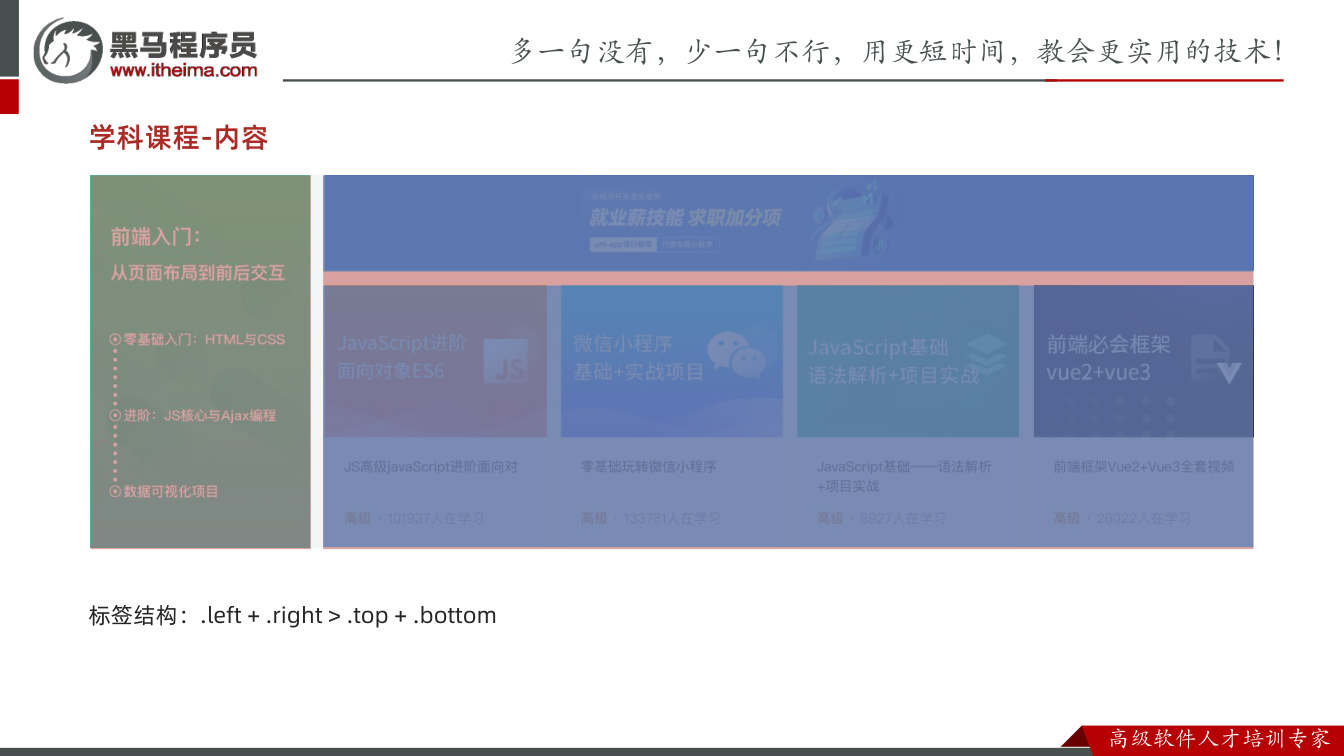
Task: Click the circle bullet beside 数据可视化项目
Action: click(x=115, y=492)
